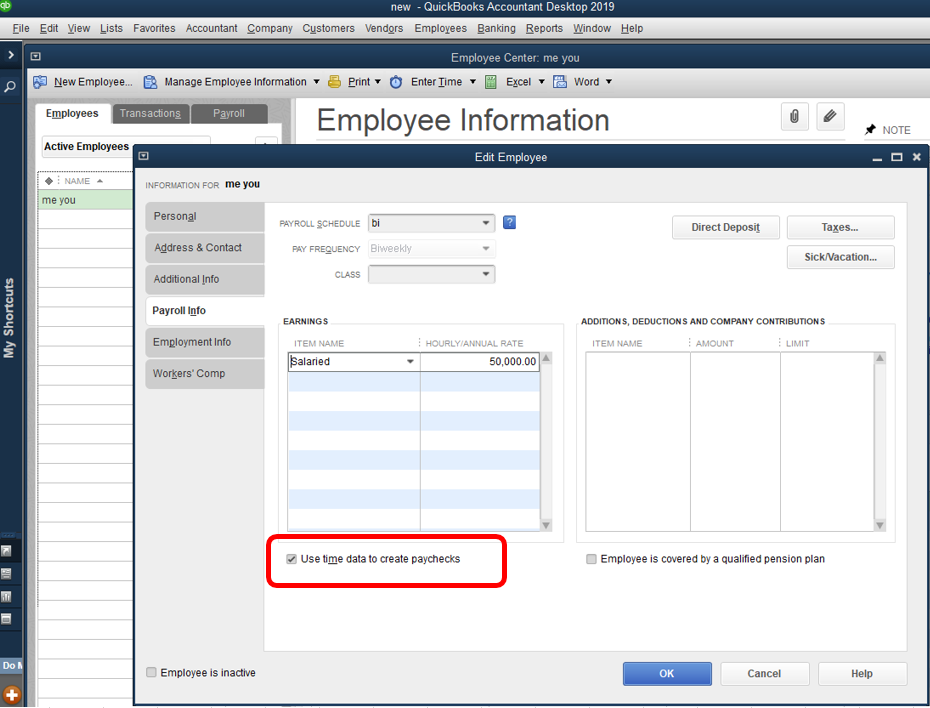Screen dimensions: 930x708
Task: Click the Sick/Vacation button
Action: (x=840, y=257)
